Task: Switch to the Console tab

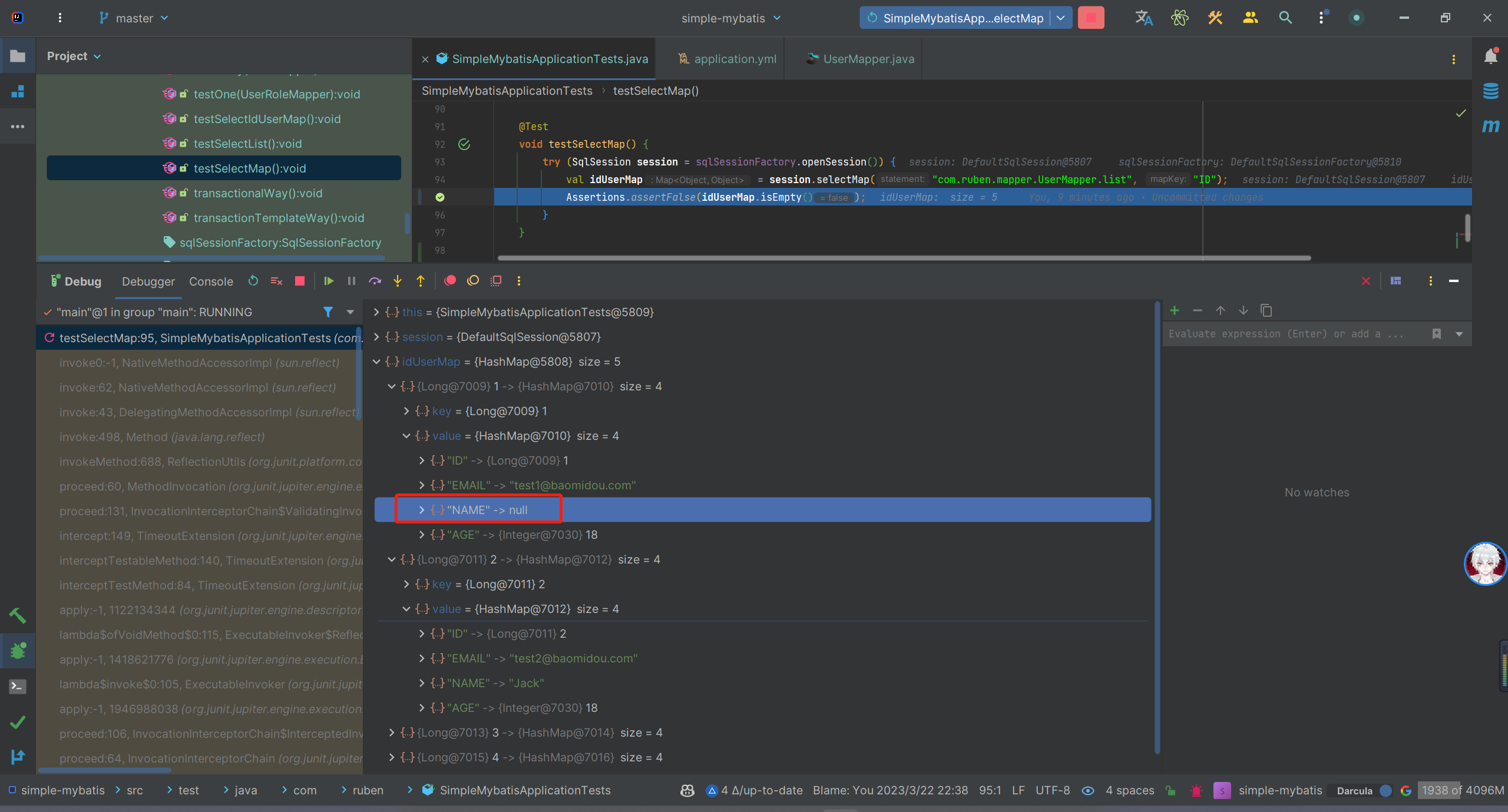Action: coord(211,281)
